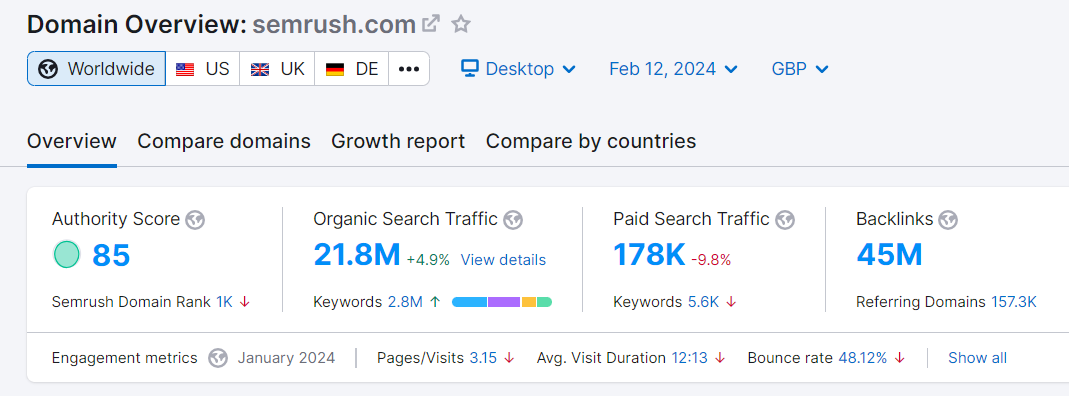Click the +4.9% organic change
Image resolution: width=1069 pixels, height=396 pixels.
pyautogui.click(x=428, y=260)
